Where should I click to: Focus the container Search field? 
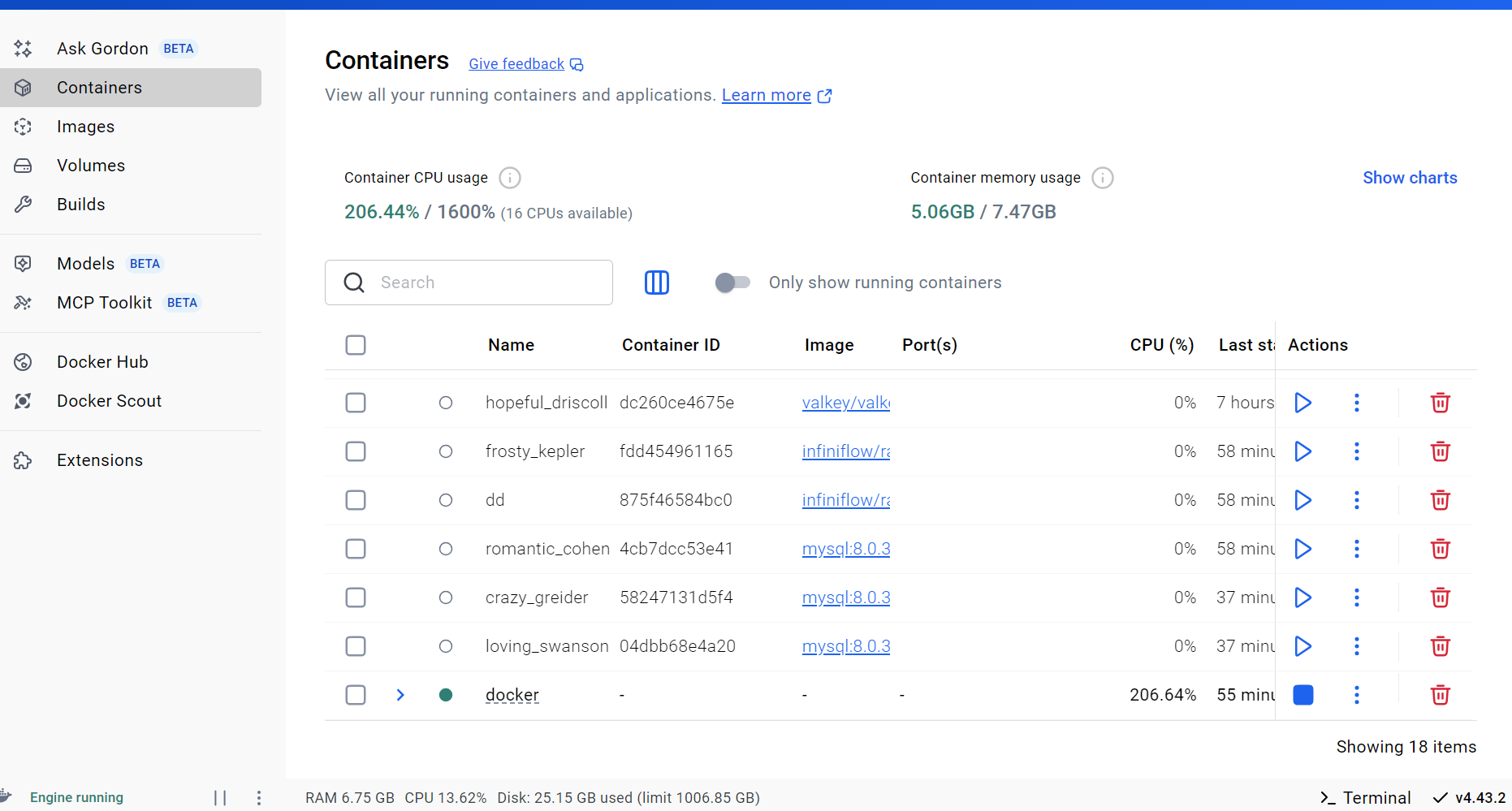(469, 283)
